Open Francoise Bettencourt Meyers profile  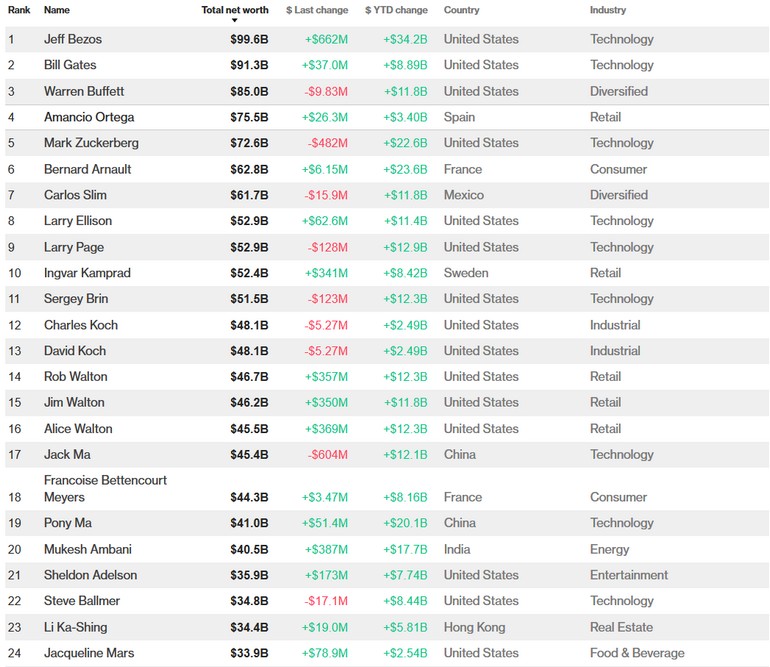coord(105,488)
